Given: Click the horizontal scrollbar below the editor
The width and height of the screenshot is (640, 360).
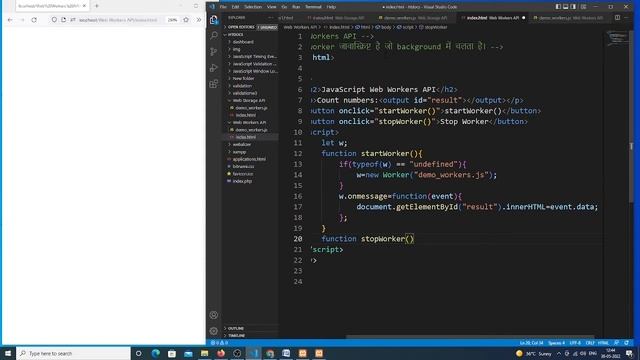Looking at the screenshot, I should point(469,337).
